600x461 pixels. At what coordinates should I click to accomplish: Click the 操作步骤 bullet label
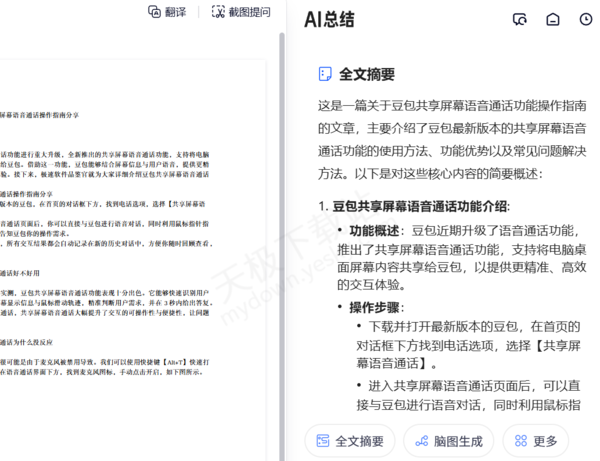pos(374,308)
